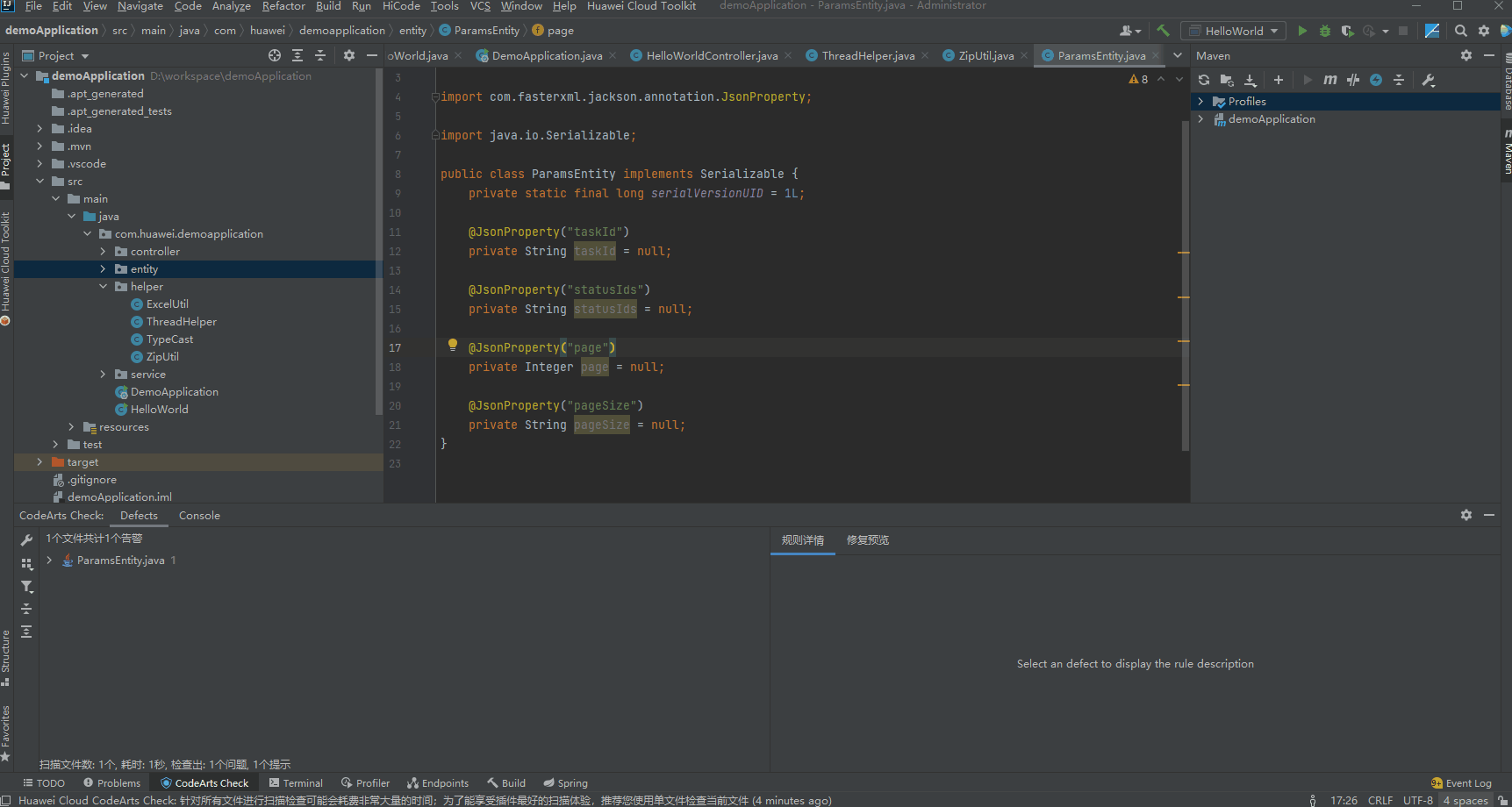Toggle the CodeArts Check tool window
The height and width of the screenshot is (807, 1512).
pyautogui.click(x=204, y=783)
